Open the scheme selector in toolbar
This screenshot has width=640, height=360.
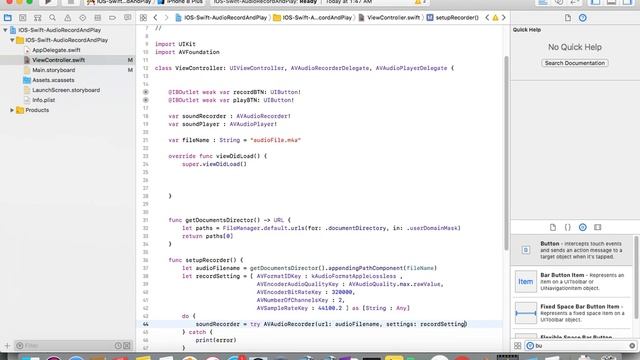click(118, 2)
